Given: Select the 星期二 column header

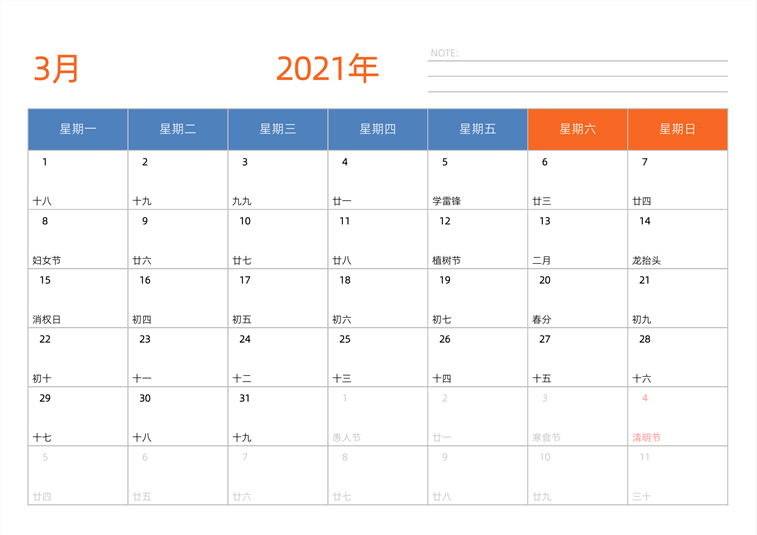Looking at the screenshot, I should click(x=178, y=129).
